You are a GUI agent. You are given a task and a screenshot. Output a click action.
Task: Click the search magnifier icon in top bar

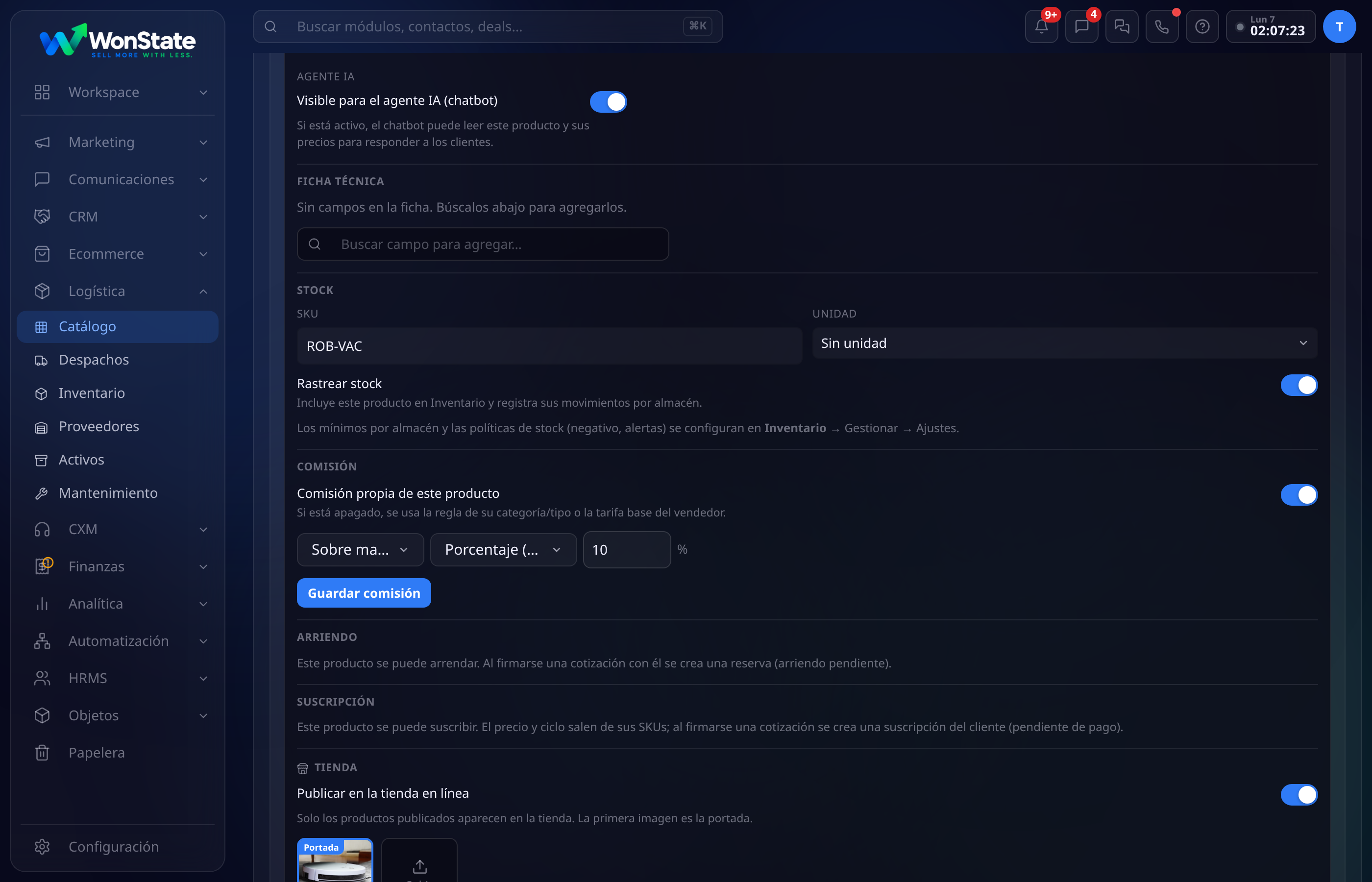click(x=271, y=26)
